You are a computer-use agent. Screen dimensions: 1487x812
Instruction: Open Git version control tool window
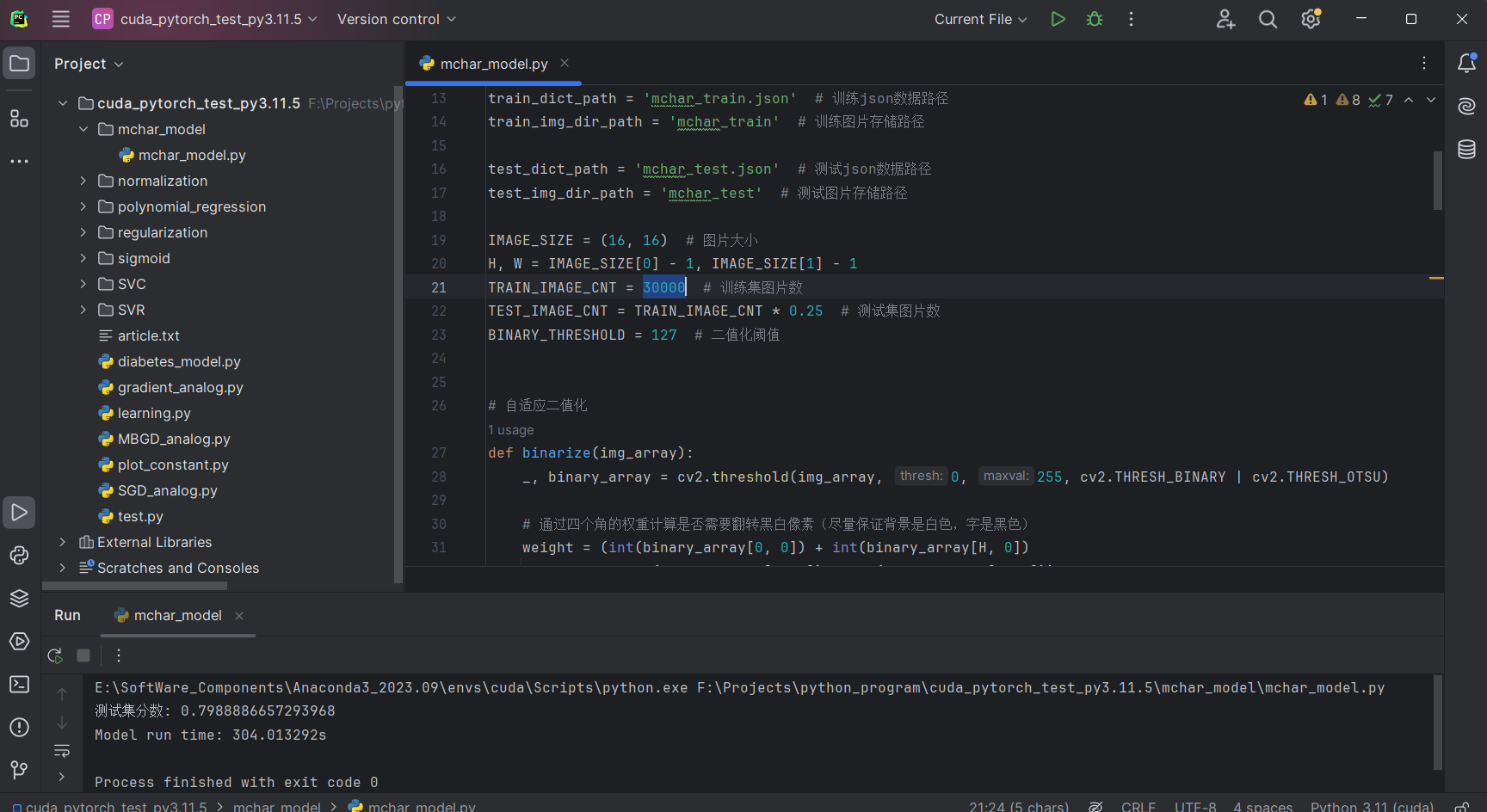pos(19,770)
